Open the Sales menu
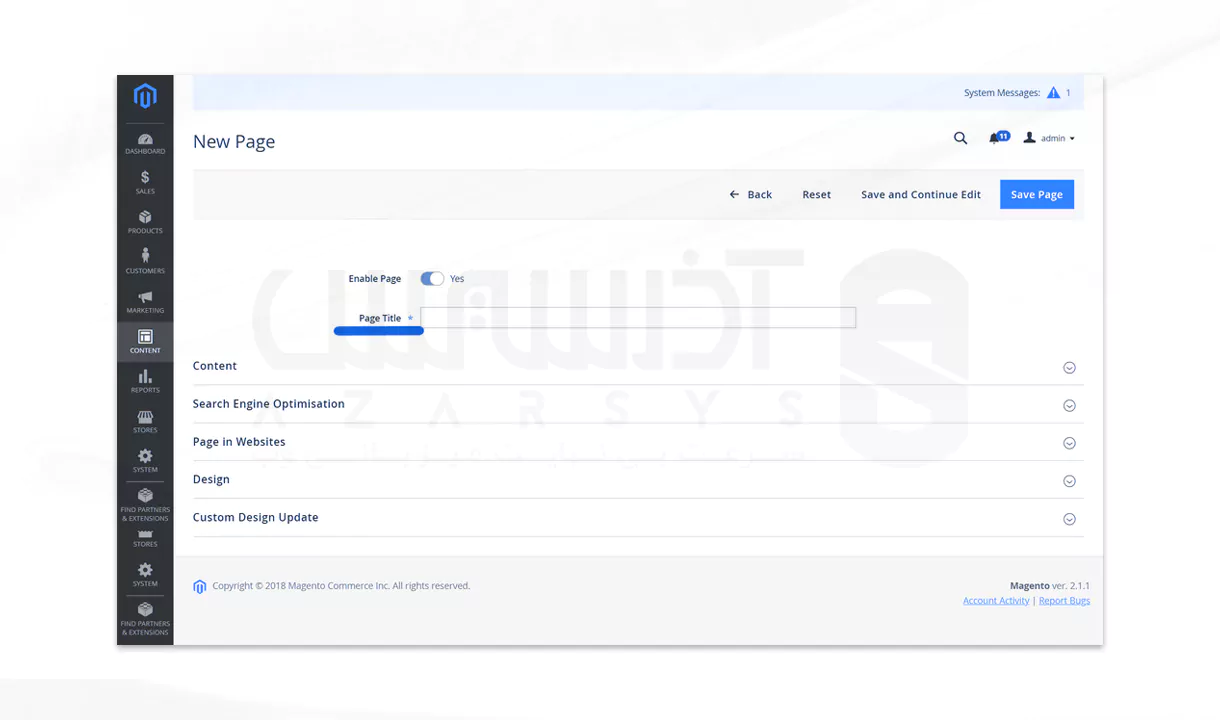Image resolution: width=1220 pixels, height=720 pixels. (x=145, y=183)
